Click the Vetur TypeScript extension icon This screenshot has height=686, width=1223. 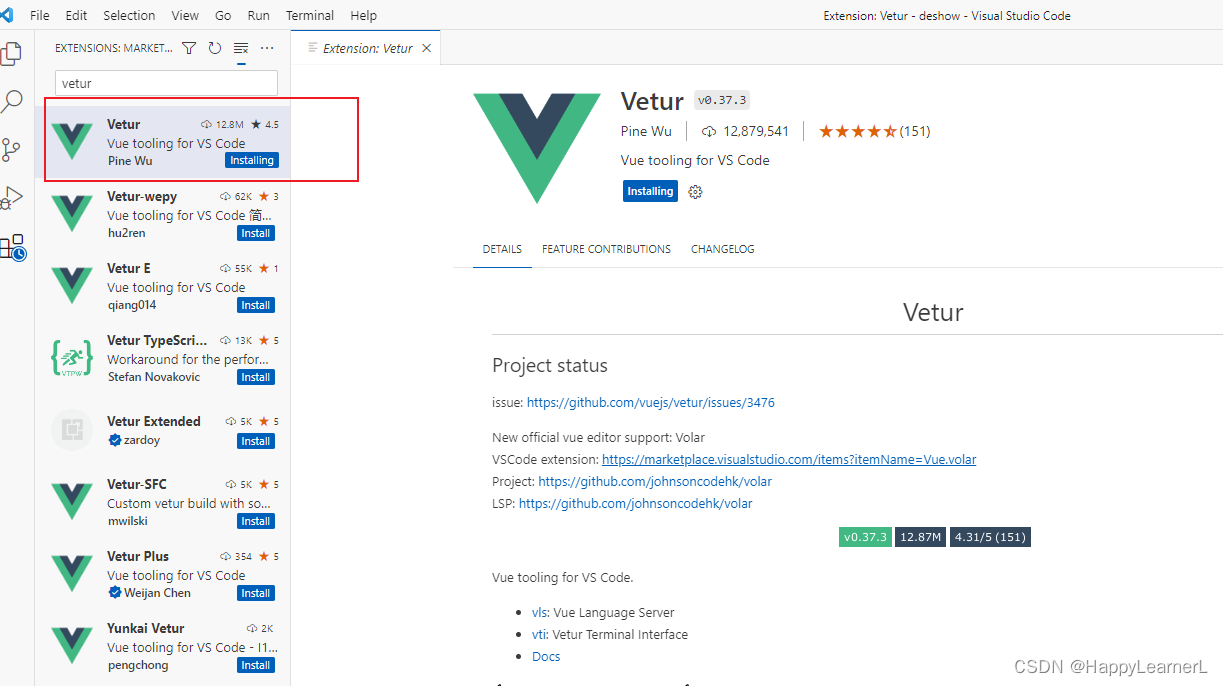tap(72, 357)
